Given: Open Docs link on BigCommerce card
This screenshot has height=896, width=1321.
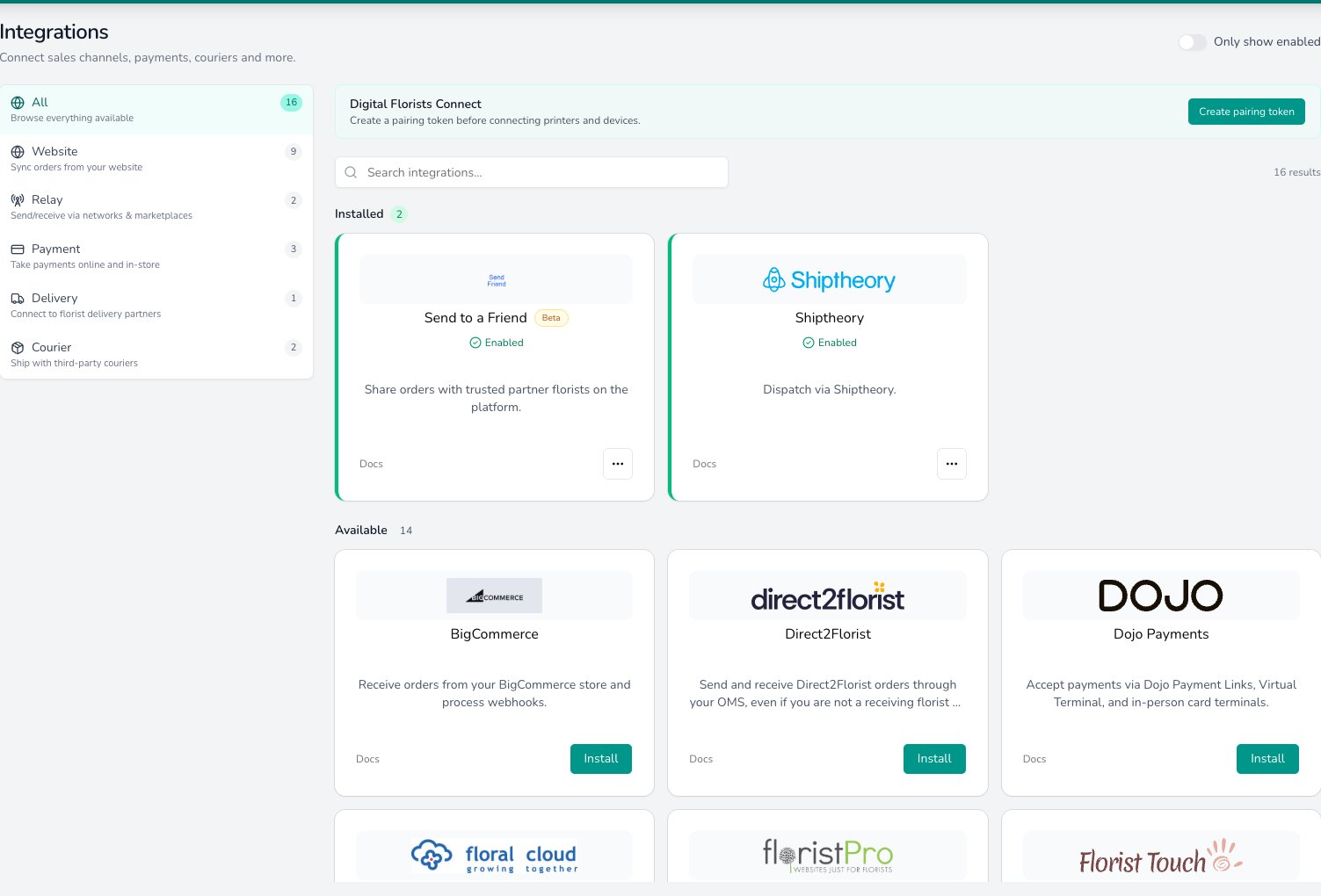Looking at the screenshot, I should click(x=367, y=759).
